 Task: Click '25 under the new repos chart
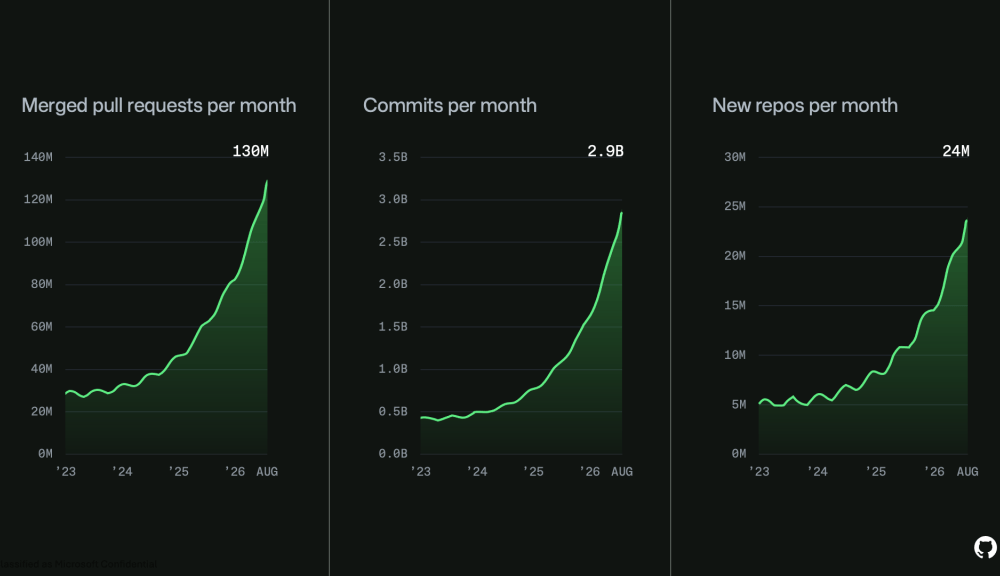coord(876,471)
